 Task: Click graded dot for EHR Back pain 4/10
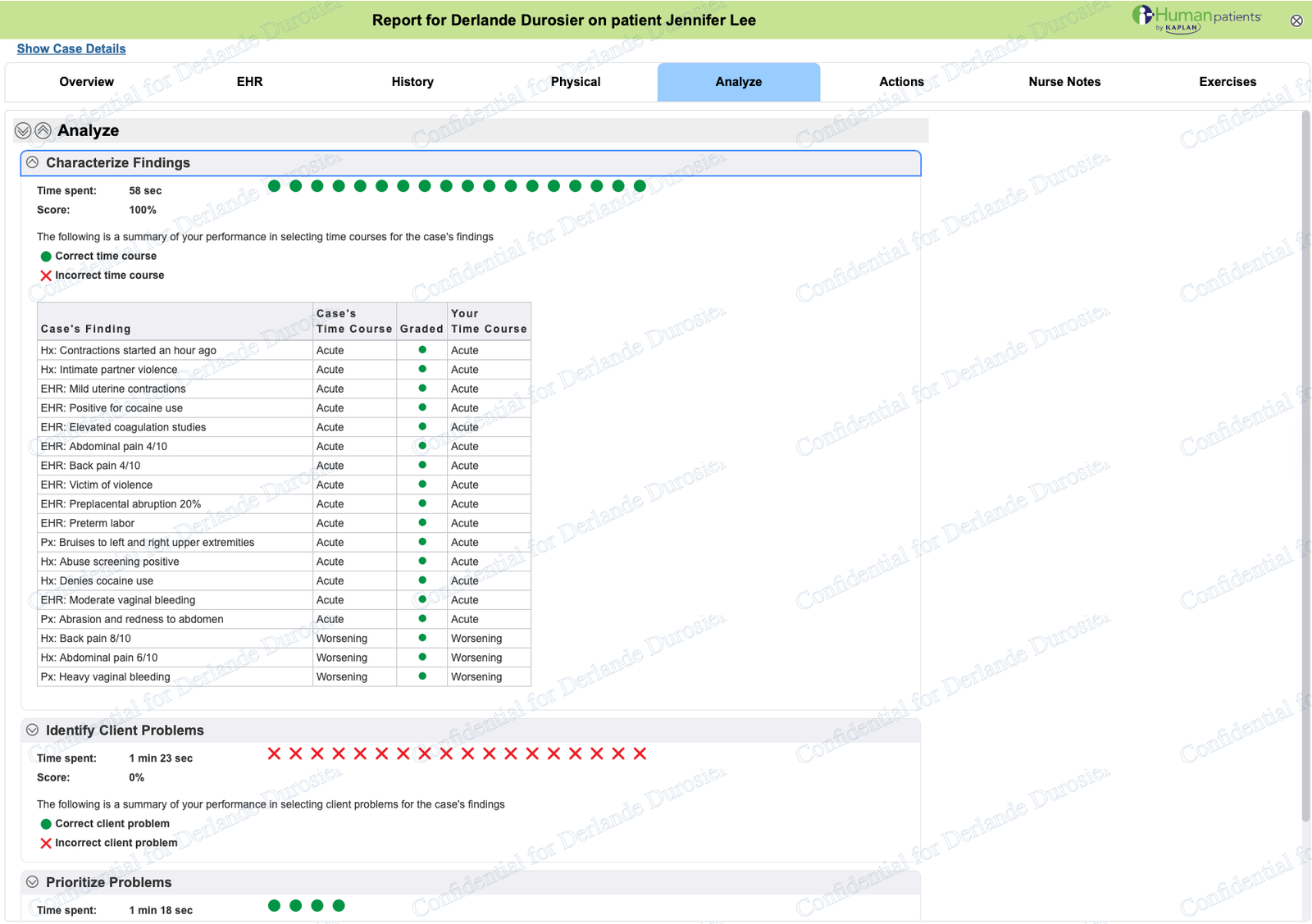(422, 465)
